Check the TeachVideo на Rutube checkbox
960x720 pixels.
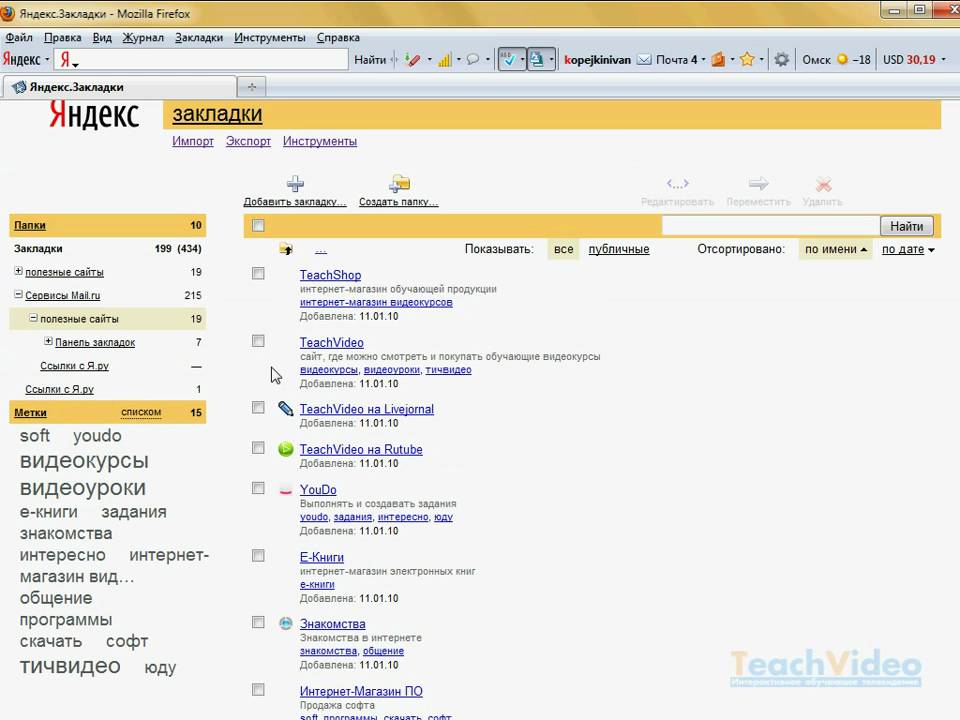coord(258,448)
